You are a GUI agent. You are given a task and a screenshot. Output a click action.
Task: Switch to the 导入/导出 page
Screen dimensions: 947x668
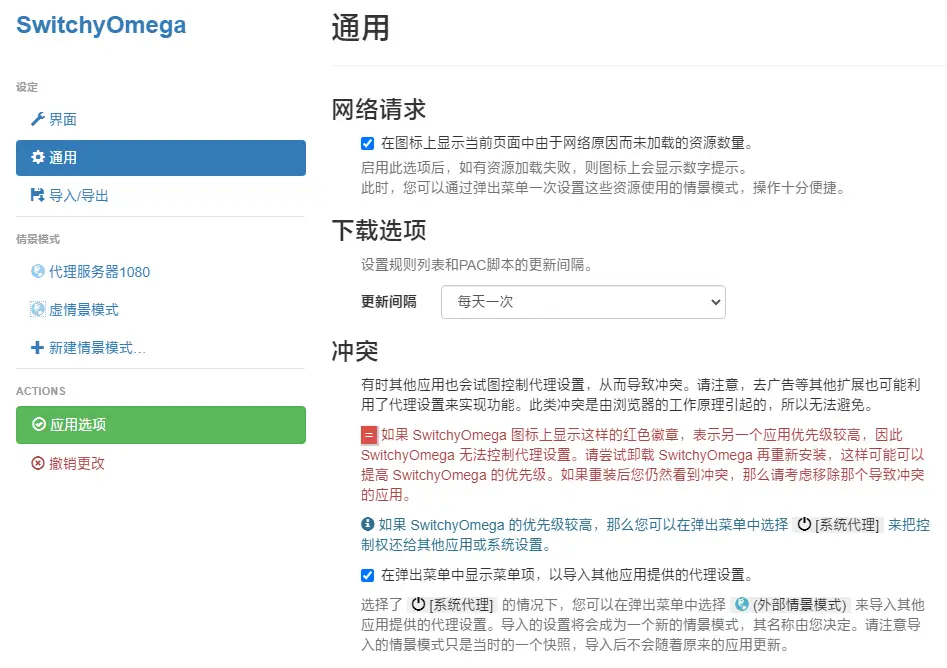[78, 196]
